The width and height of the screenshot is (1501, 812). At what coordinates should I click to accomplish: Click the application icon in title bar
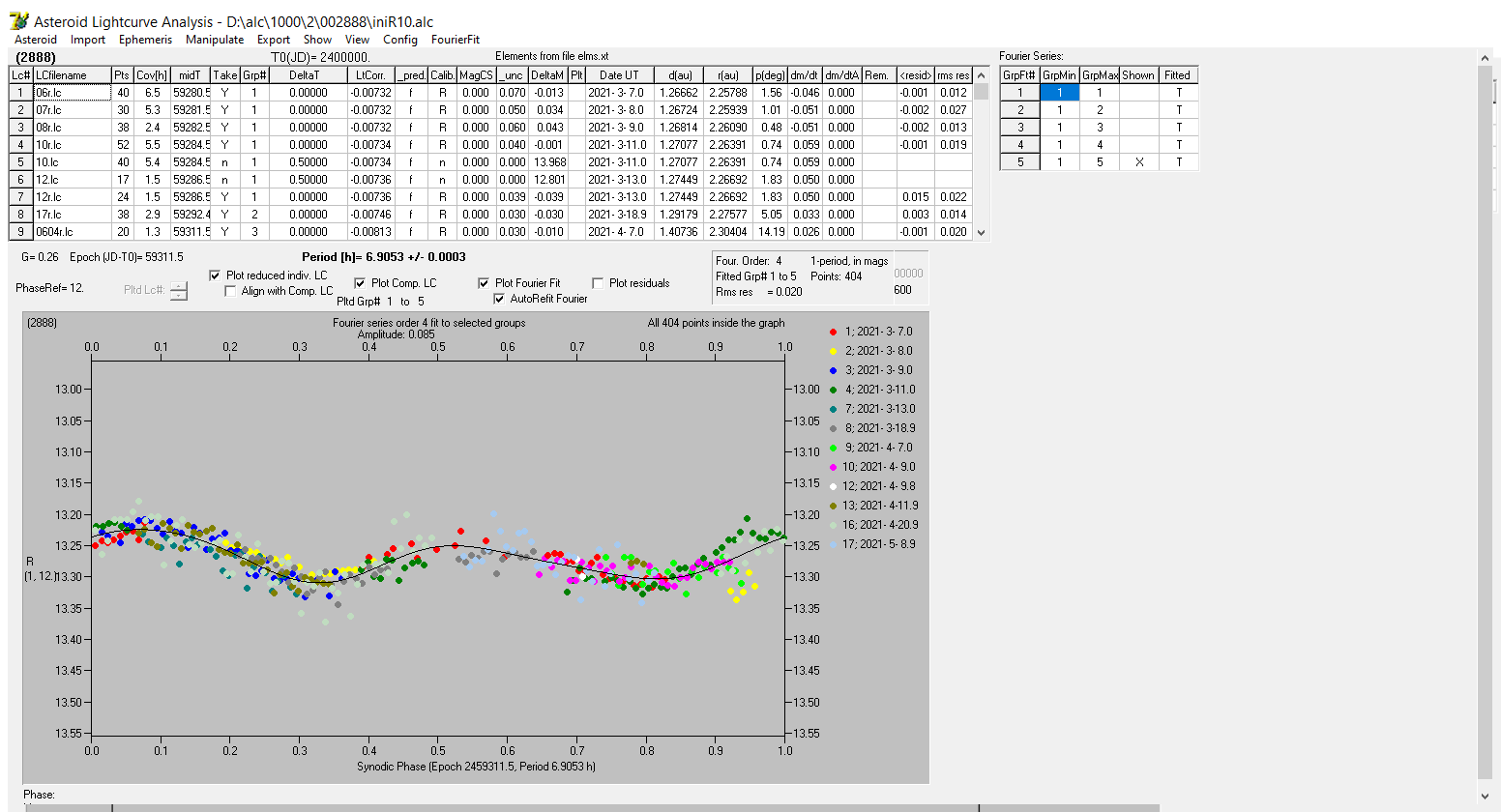pos(18,20)
